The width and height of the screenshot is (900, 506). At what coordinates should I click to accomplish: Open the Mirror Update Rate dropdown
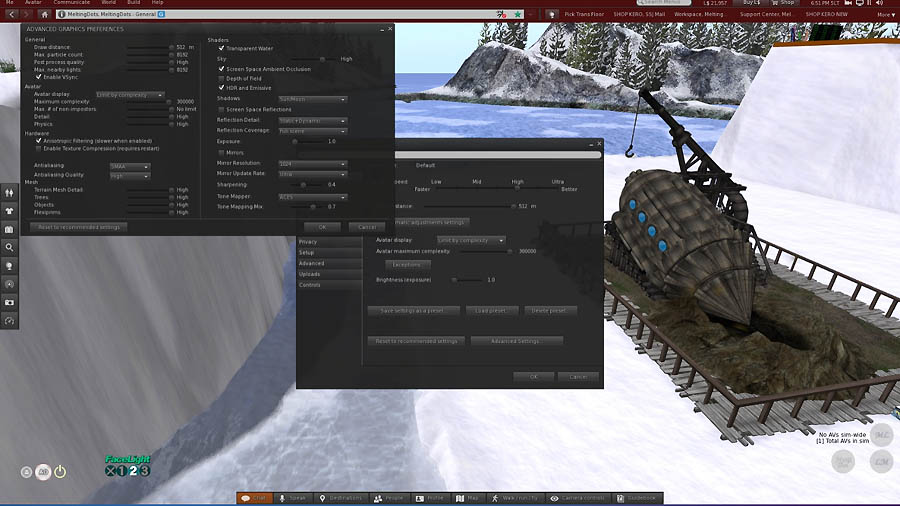313,174
